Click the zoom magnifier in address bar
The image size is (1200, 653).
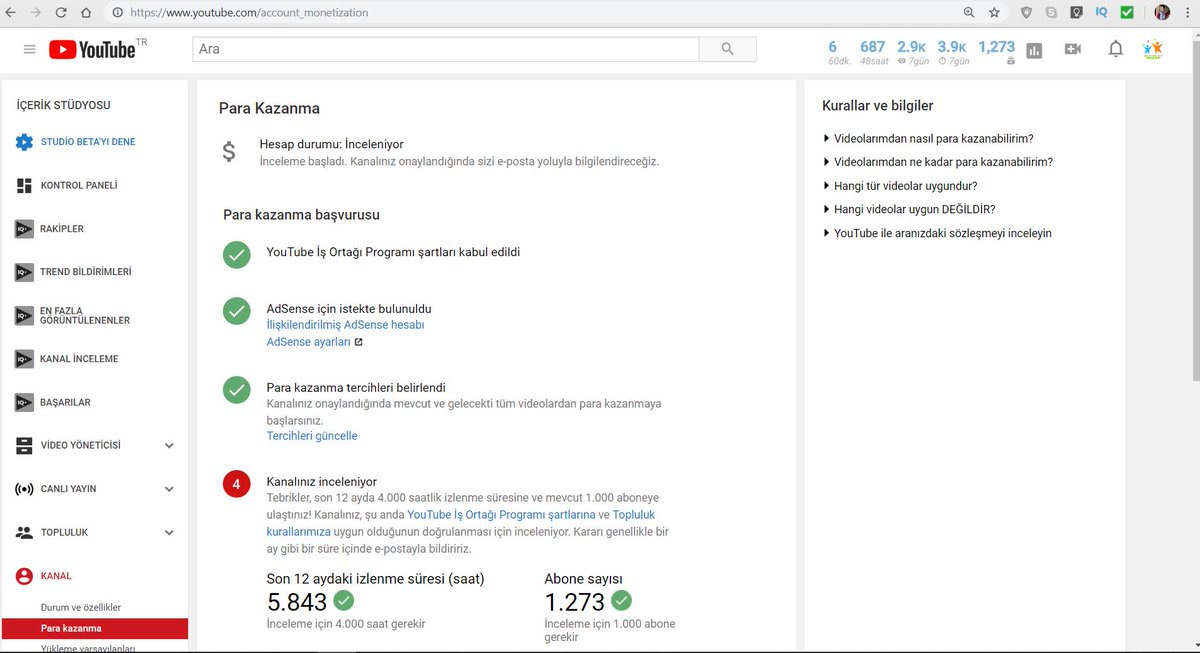[x=968, y=13]
